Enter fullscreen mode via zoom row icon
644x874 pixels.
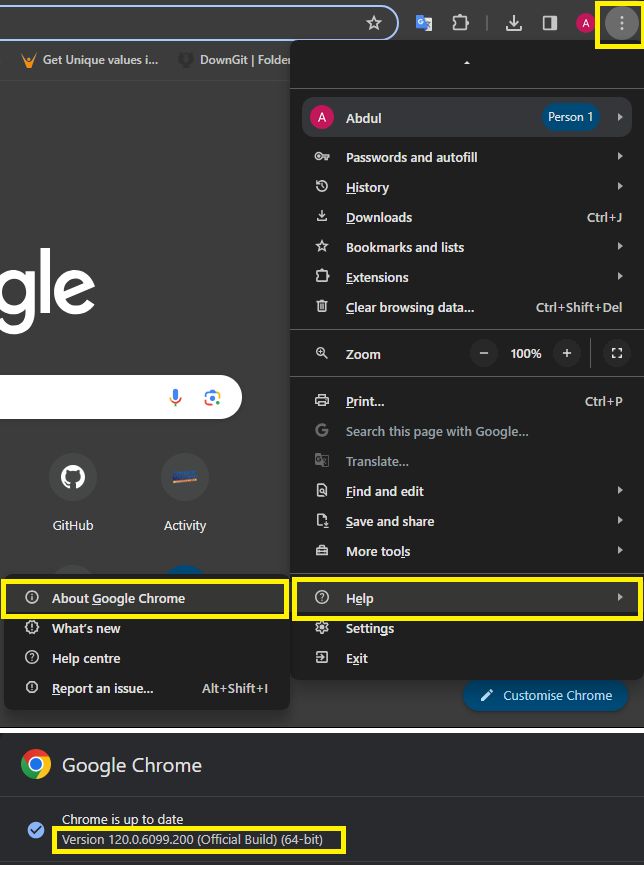click(617, 353)
